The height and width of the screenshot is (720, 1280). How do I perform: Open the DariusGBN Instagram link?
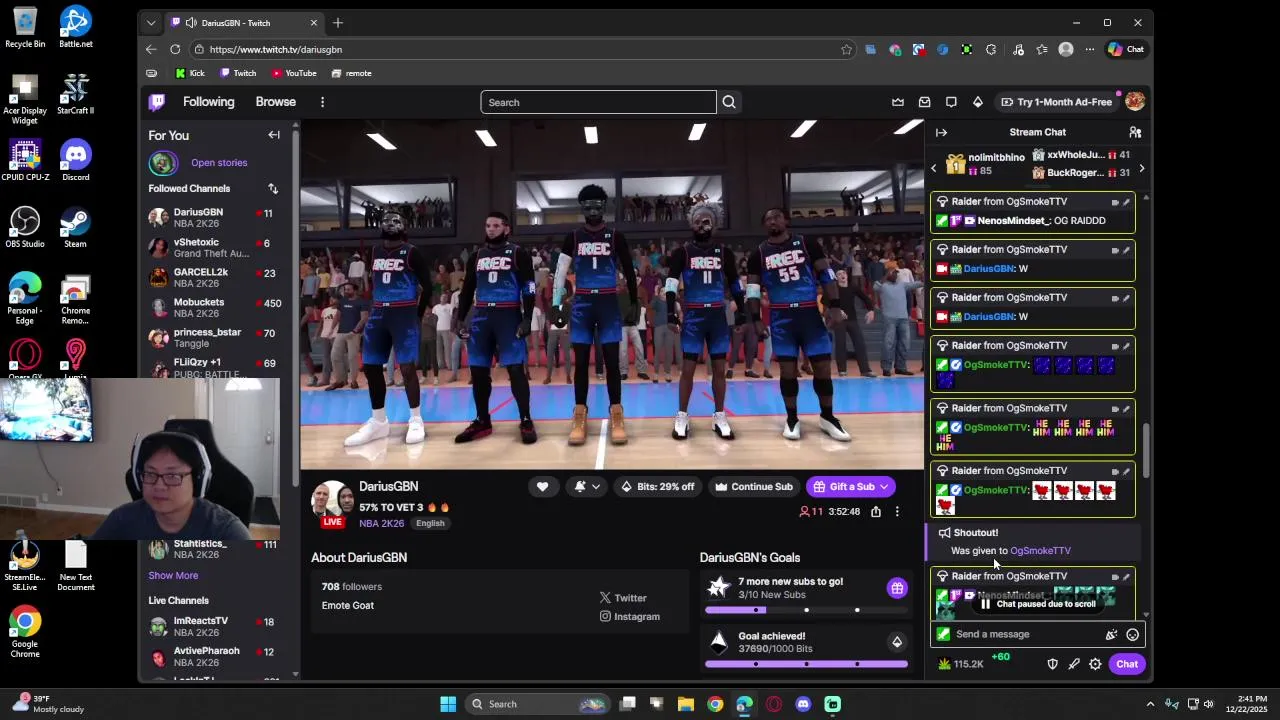[629, 617]
